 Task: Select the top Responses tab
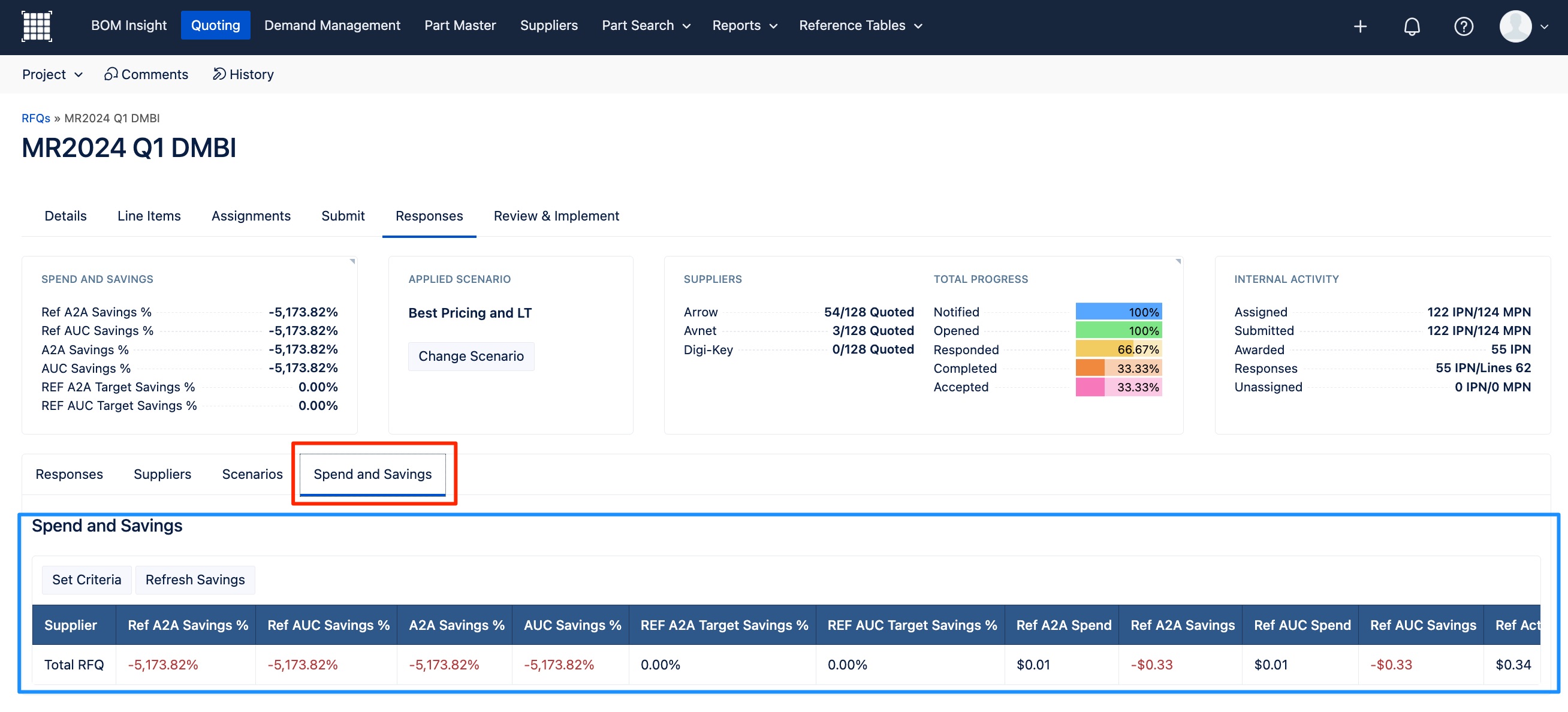(x=429, y=216)
